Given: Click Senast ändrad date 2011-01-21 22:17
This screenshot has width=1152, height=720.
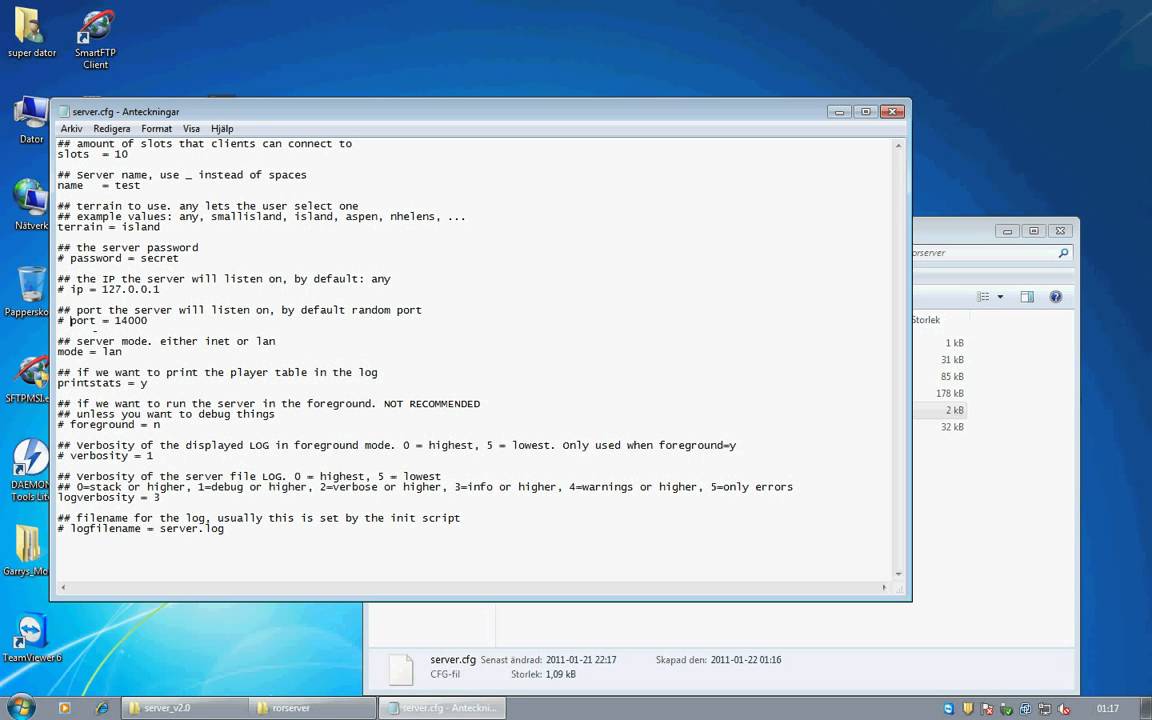Looking at the screenshot, I should (581, 660).
